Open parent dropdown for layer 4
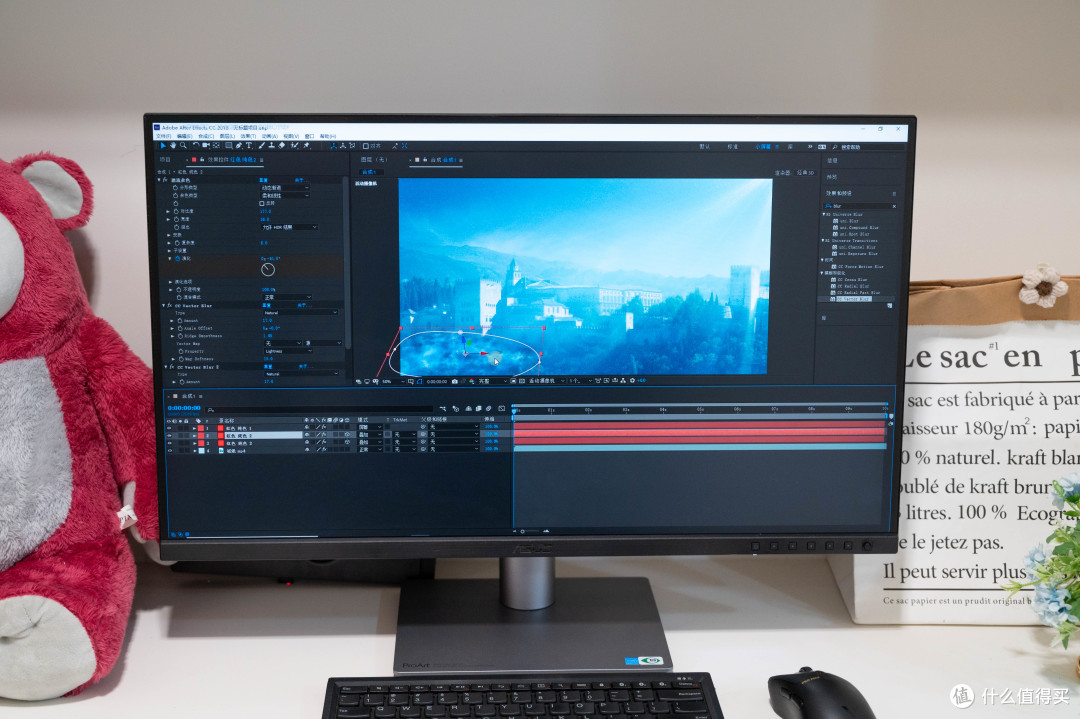 455,450
